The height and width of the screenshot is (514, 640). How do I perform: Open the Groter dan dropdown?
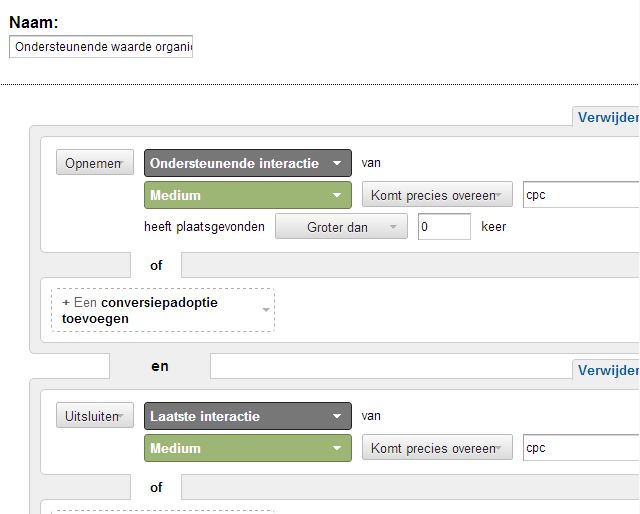click(341, 227)
